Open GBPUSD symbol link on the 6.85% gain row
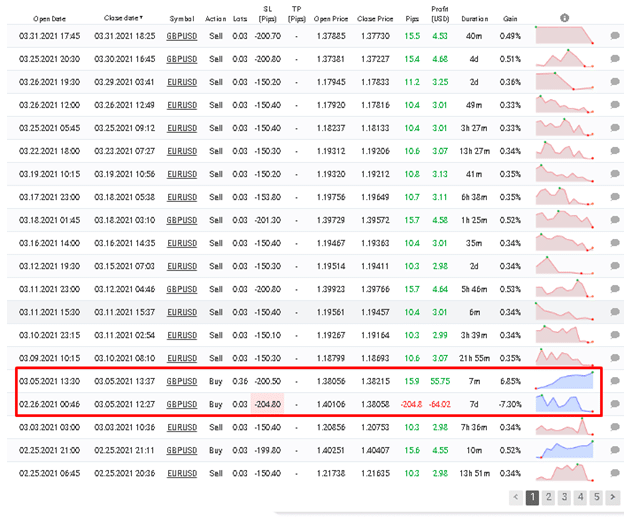This screenshot has width=624, height=517. tap(181, 381)
